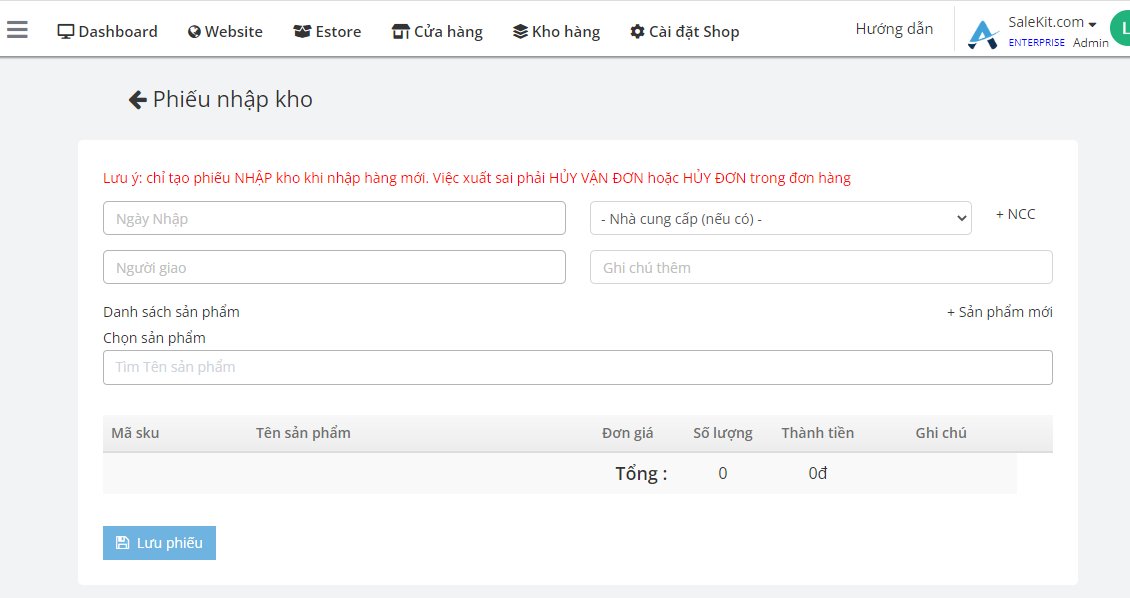Focus the Ngày Nhập date field
This screenshot has width=1130, height=598.
click(334, 218)
